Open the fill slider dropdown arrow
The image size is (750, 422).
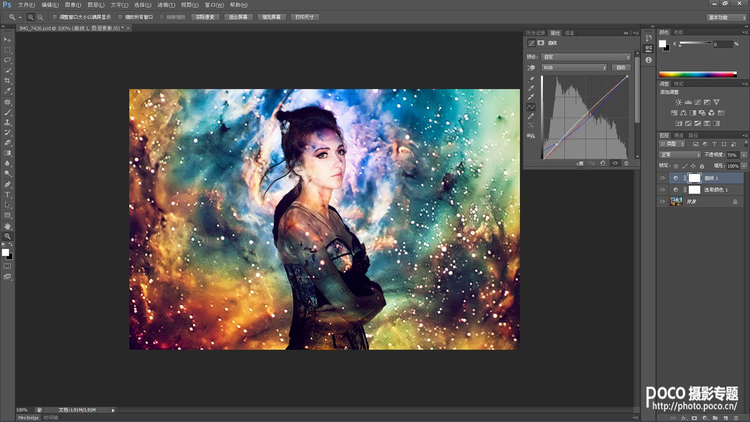click(744, 166)
